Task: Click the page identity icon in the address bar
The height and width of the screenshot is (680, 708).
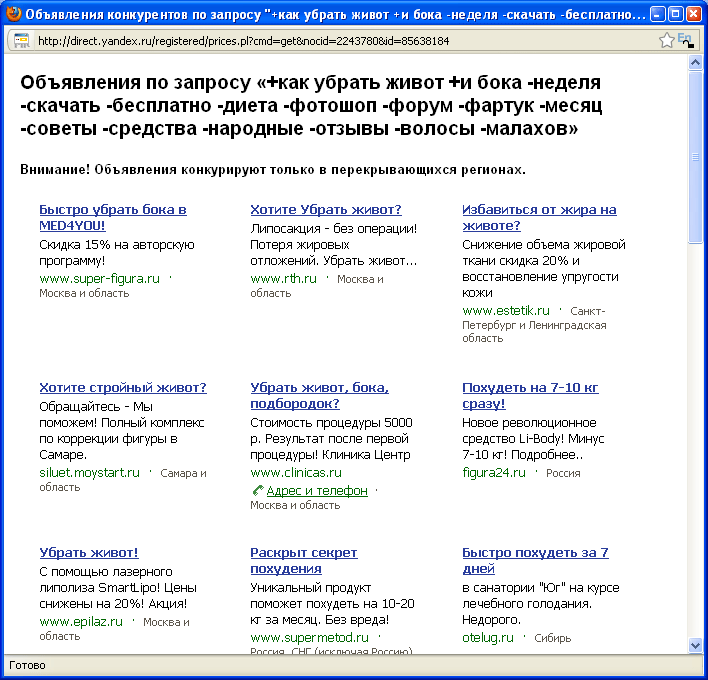Action: pos(21,41)
